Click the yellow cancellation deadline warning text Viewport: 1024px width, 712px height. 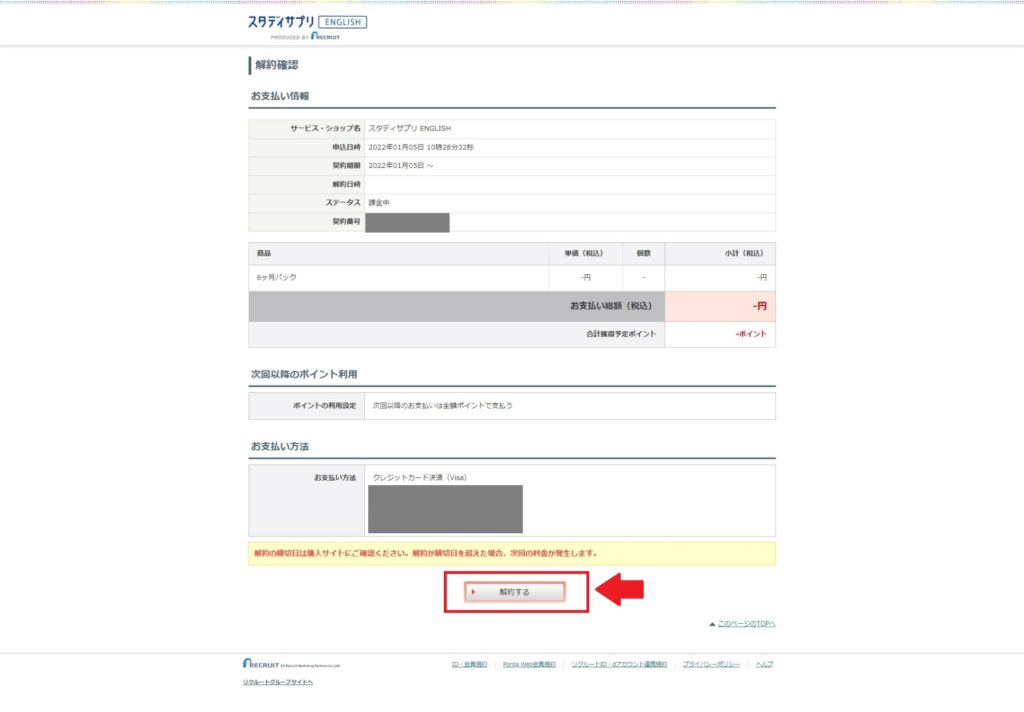[426, 553]
